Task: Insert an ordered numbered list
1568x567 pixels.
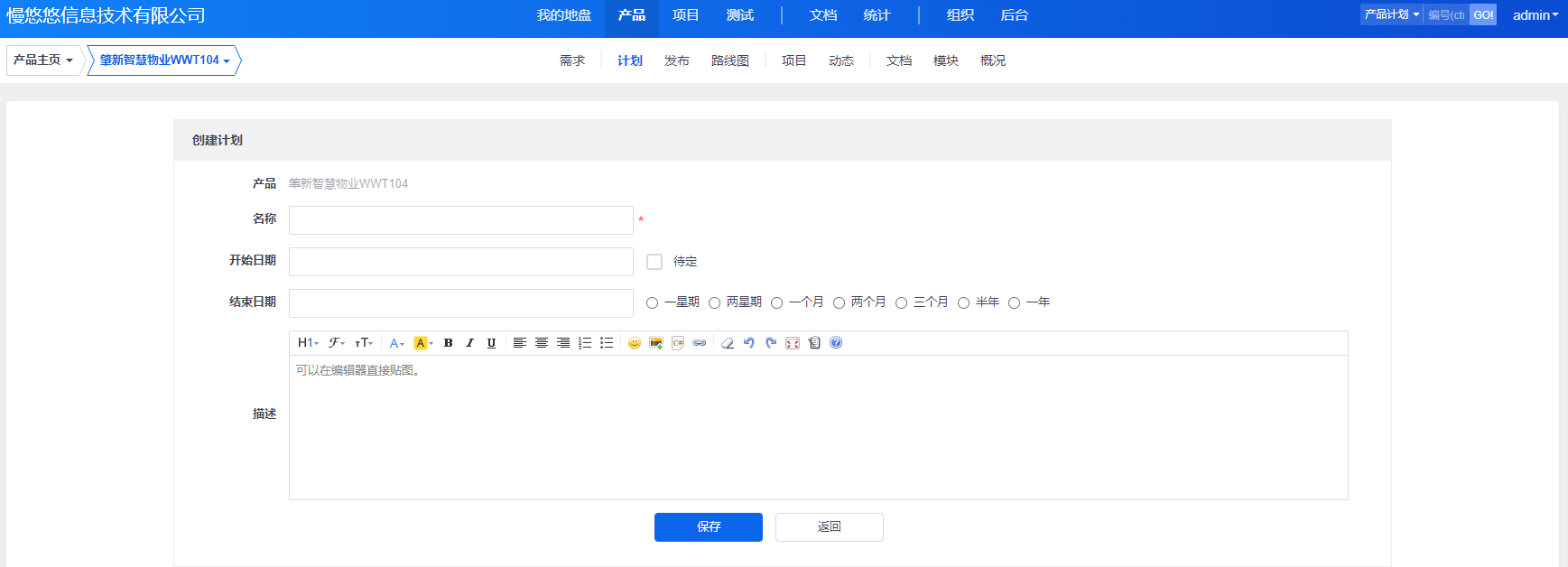Action: [x=585, y=343]
